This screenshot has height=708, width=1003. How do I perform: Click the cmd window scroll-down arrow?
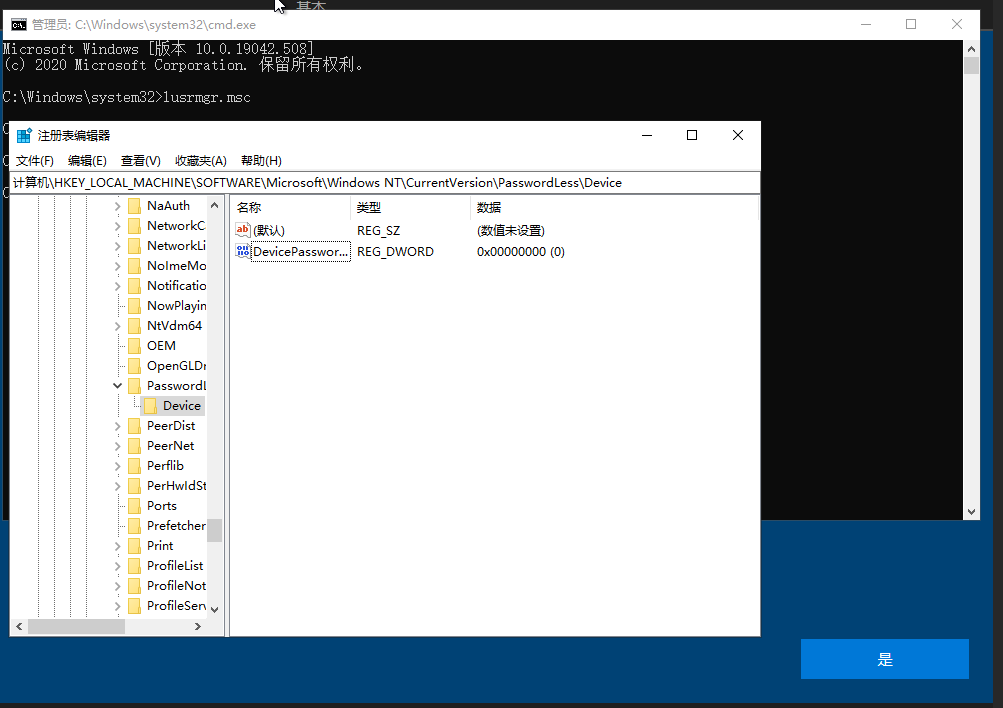972,512
